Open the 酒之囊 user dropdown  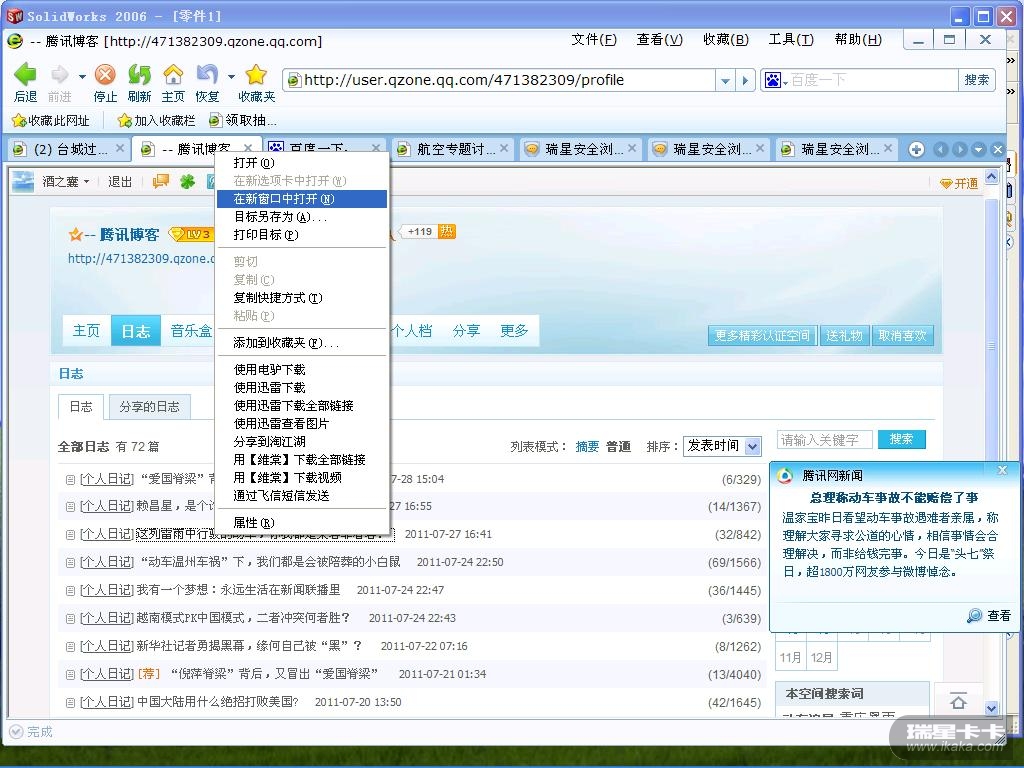point(66,181)
